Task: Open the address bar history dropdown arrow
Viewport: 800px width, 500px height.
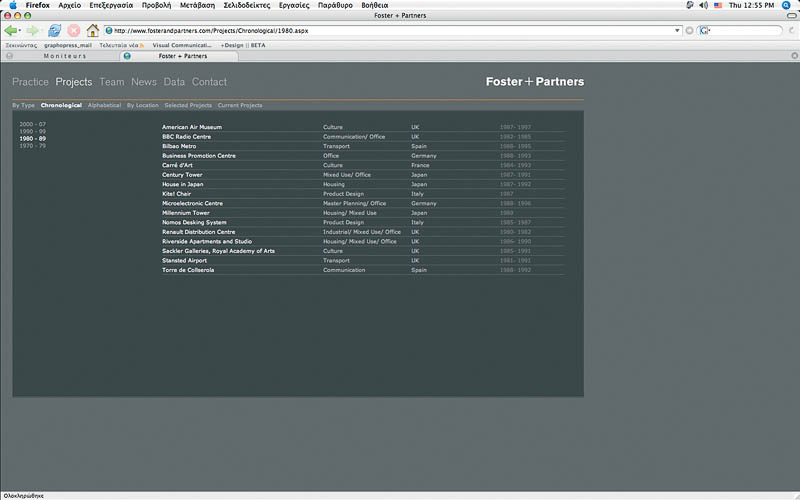Action: (x=677, y=31)
